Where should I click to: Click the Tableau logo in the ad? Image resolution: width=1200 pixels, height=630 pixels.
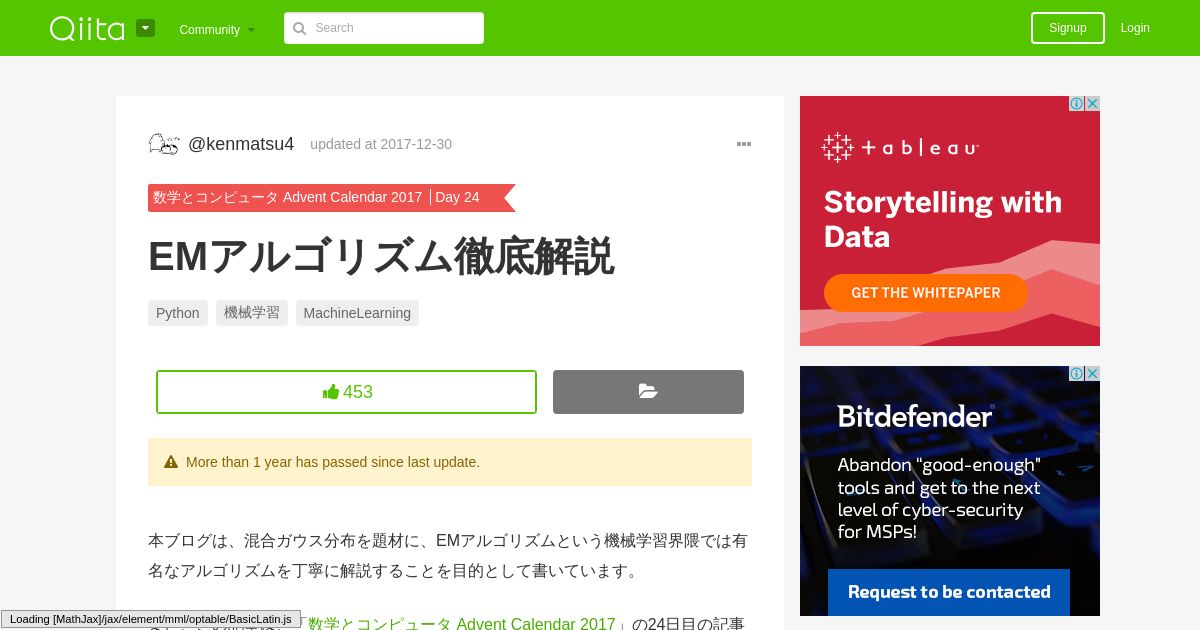900,148
